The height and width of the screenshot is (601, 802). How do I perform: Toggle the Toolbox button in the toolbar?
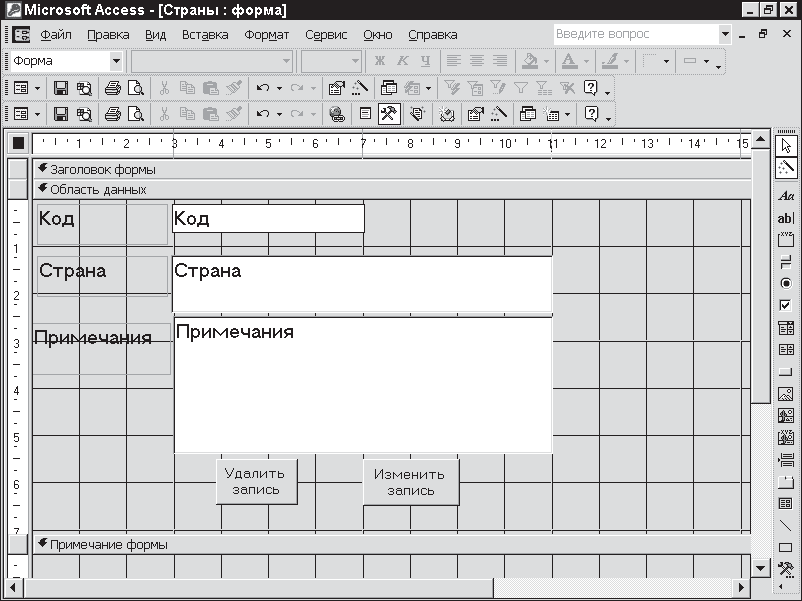[389, 114]
